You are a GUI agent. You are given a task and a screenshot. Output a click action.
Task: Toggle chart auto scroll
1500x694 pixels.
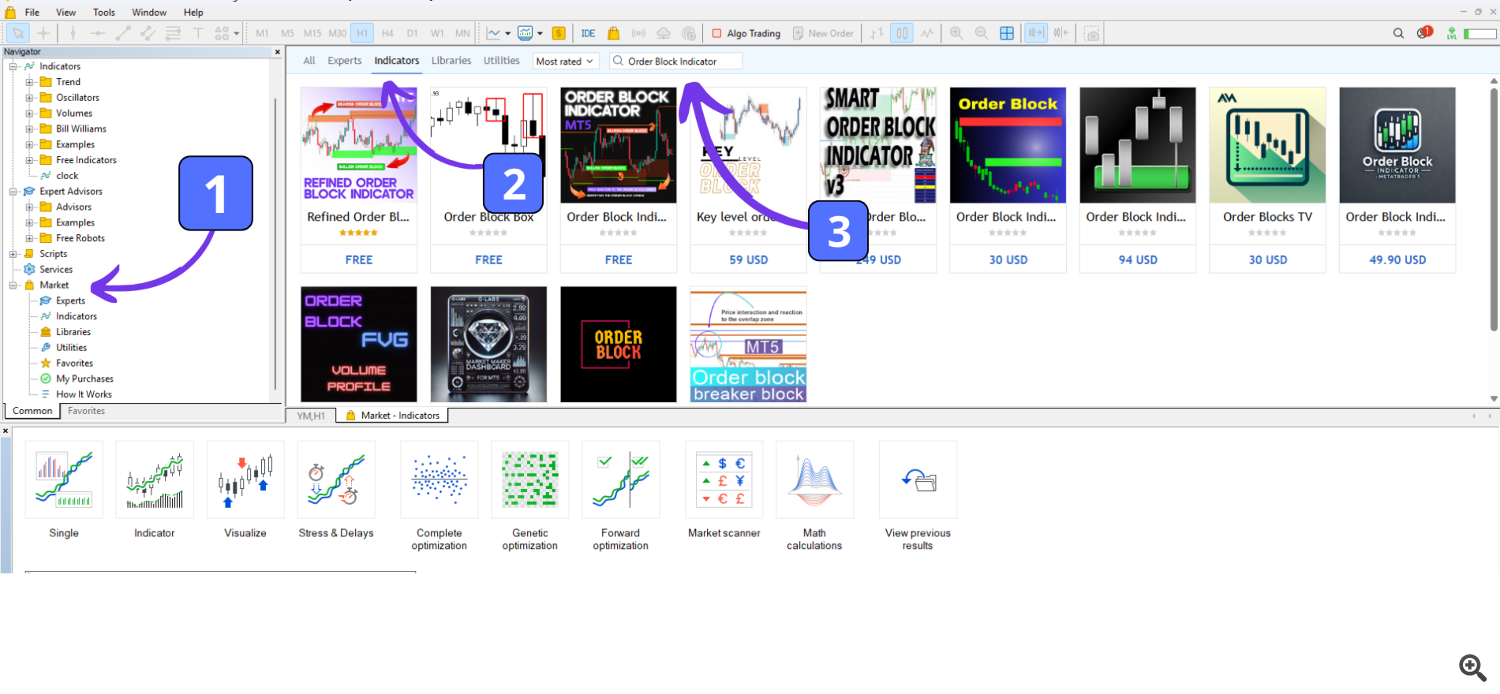1036,33
